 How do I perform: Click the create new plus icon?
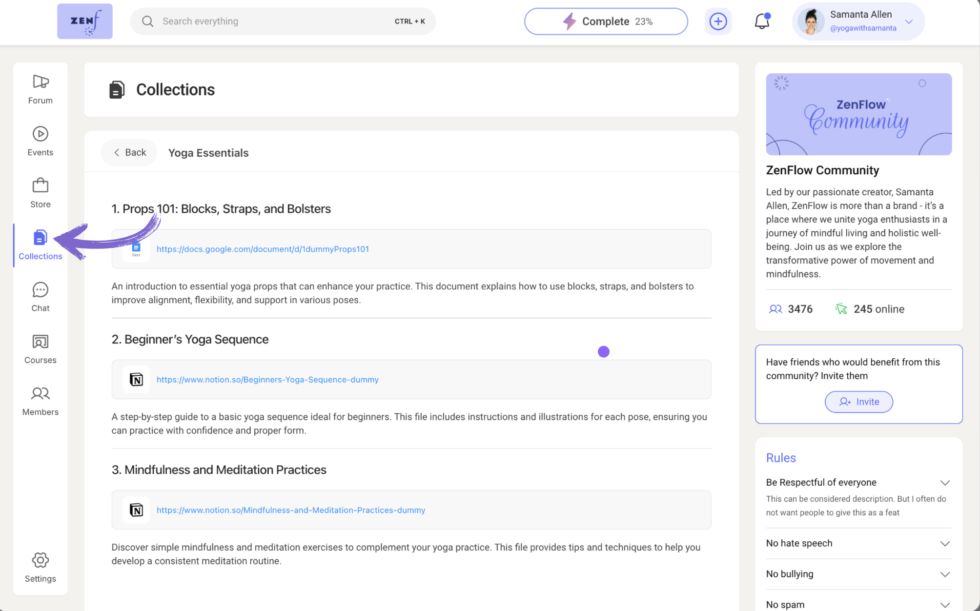[x=718, y=20]
